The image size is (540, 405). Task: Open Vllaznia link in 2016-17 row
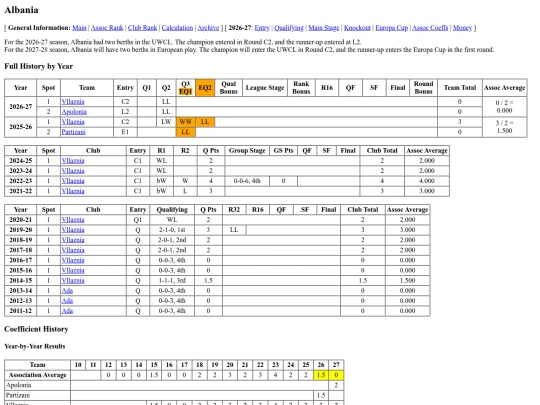click(73, 260)
